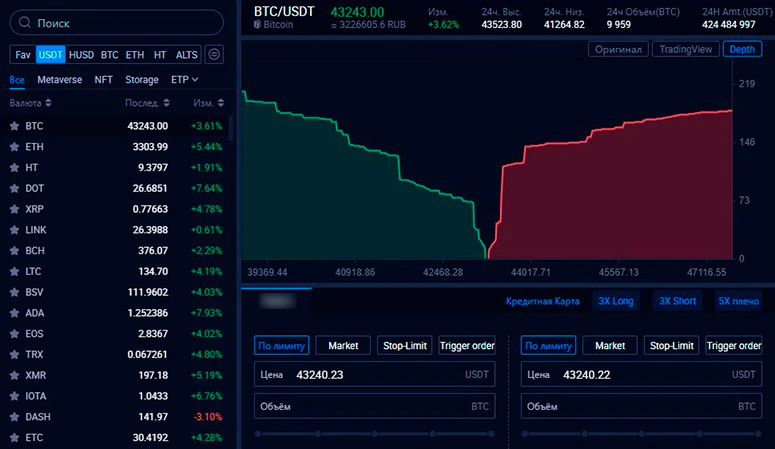Screen dimensions: 775x449
Task: Toggle favorite star for ETC row
Action: tap(14, 438)
